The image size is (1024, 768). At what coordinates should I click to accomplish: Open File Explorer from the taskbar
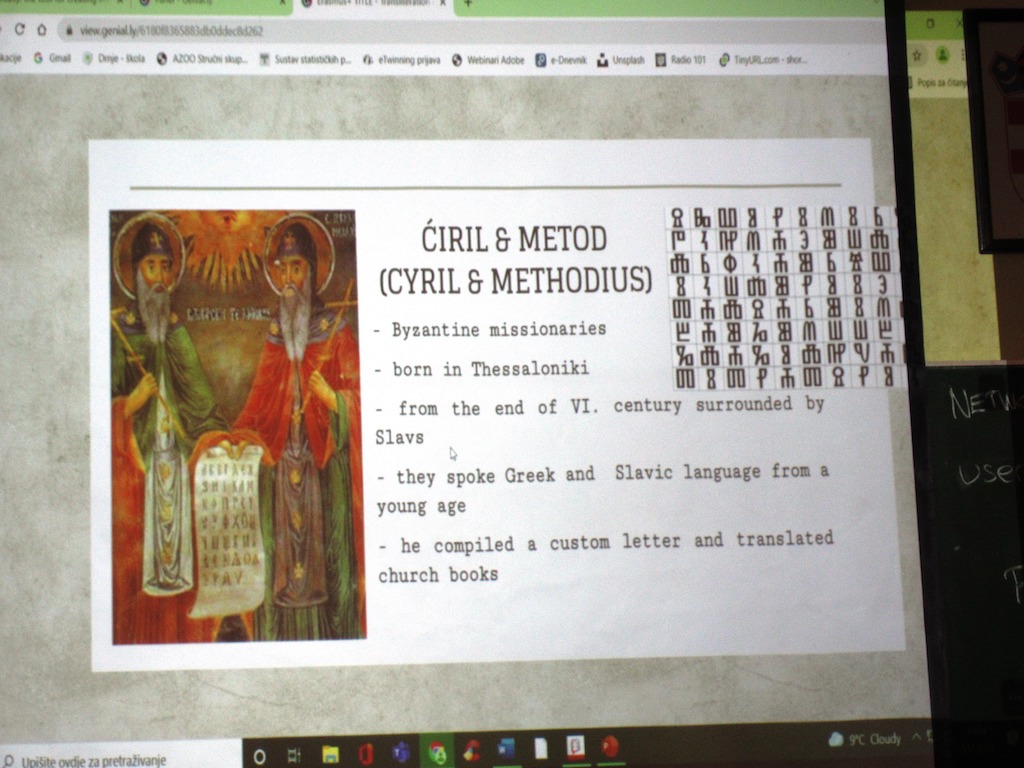click(331, 756)
